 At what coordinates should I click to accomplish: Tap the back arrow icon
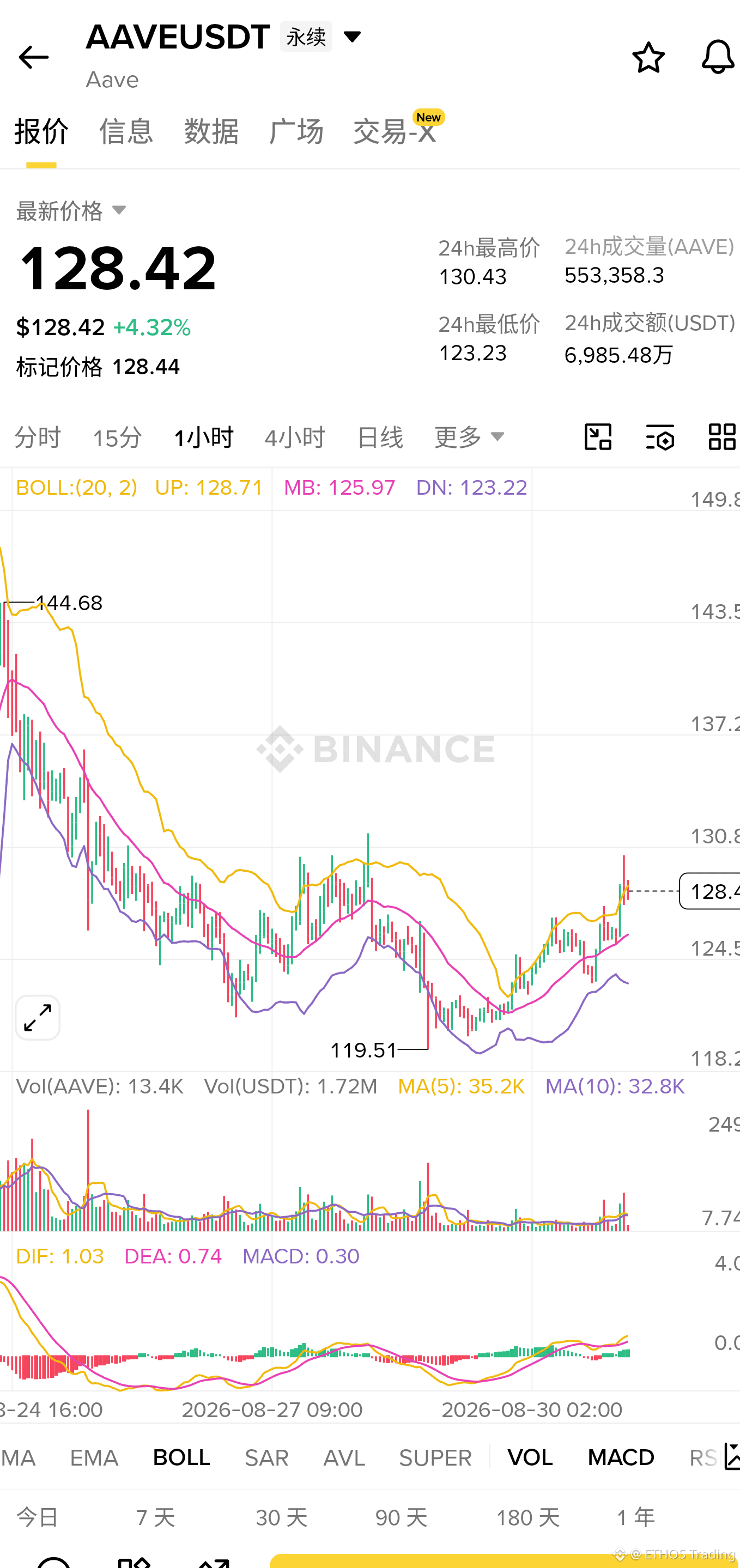click(x=33, y=57)
